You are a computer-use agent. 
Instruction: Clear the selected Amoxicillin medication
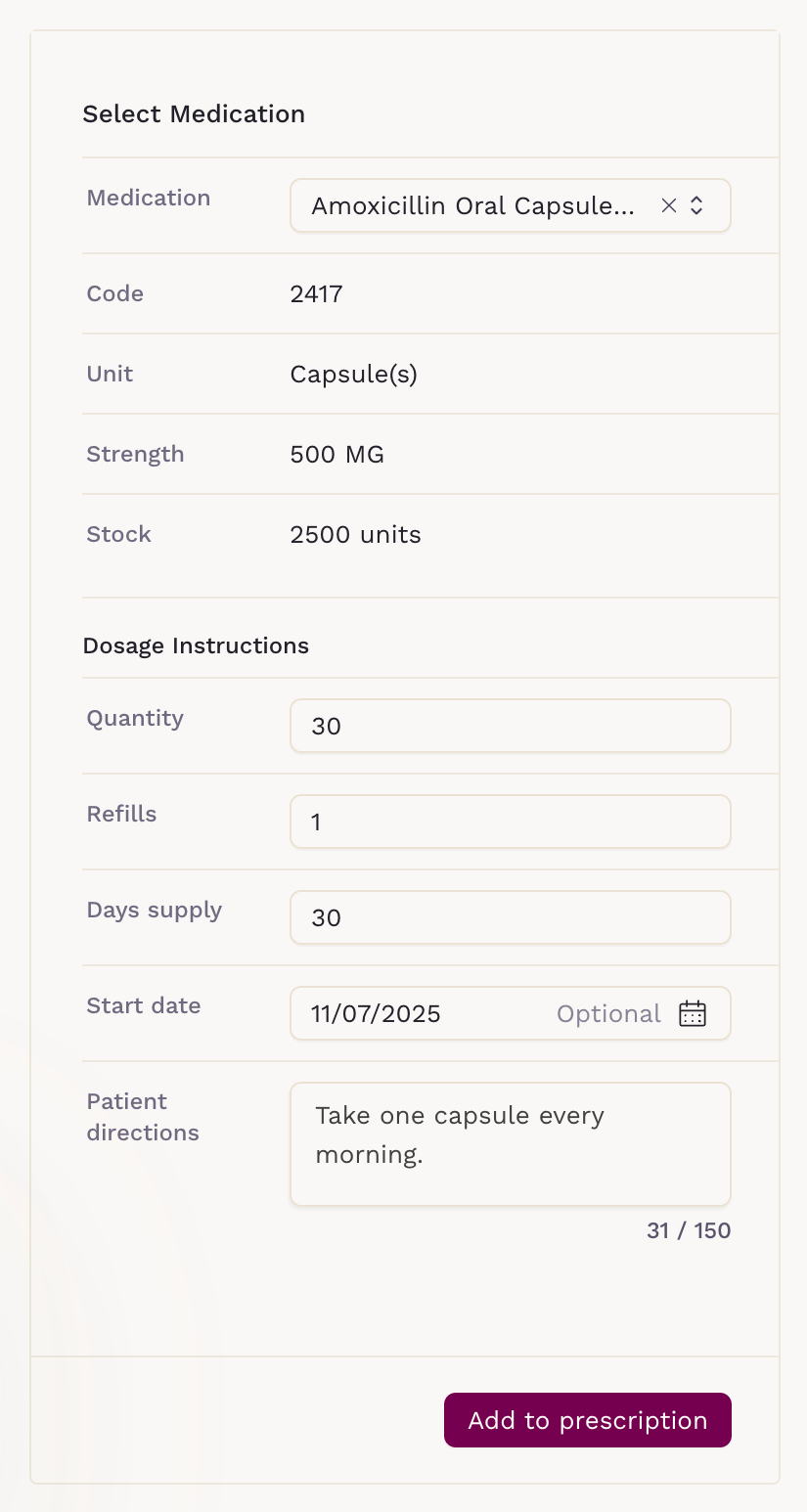[x=669, y=205]
